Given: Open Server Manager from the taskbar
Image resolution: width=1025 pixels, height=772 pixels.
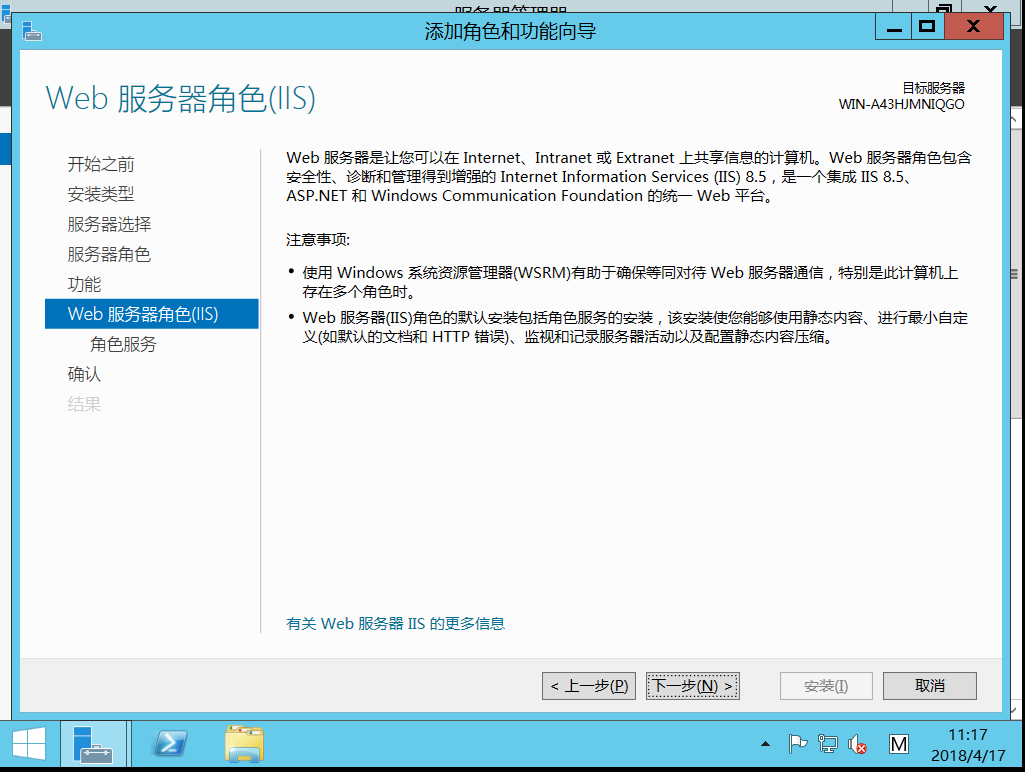Looking at the screenshot, I should (93, 744).
